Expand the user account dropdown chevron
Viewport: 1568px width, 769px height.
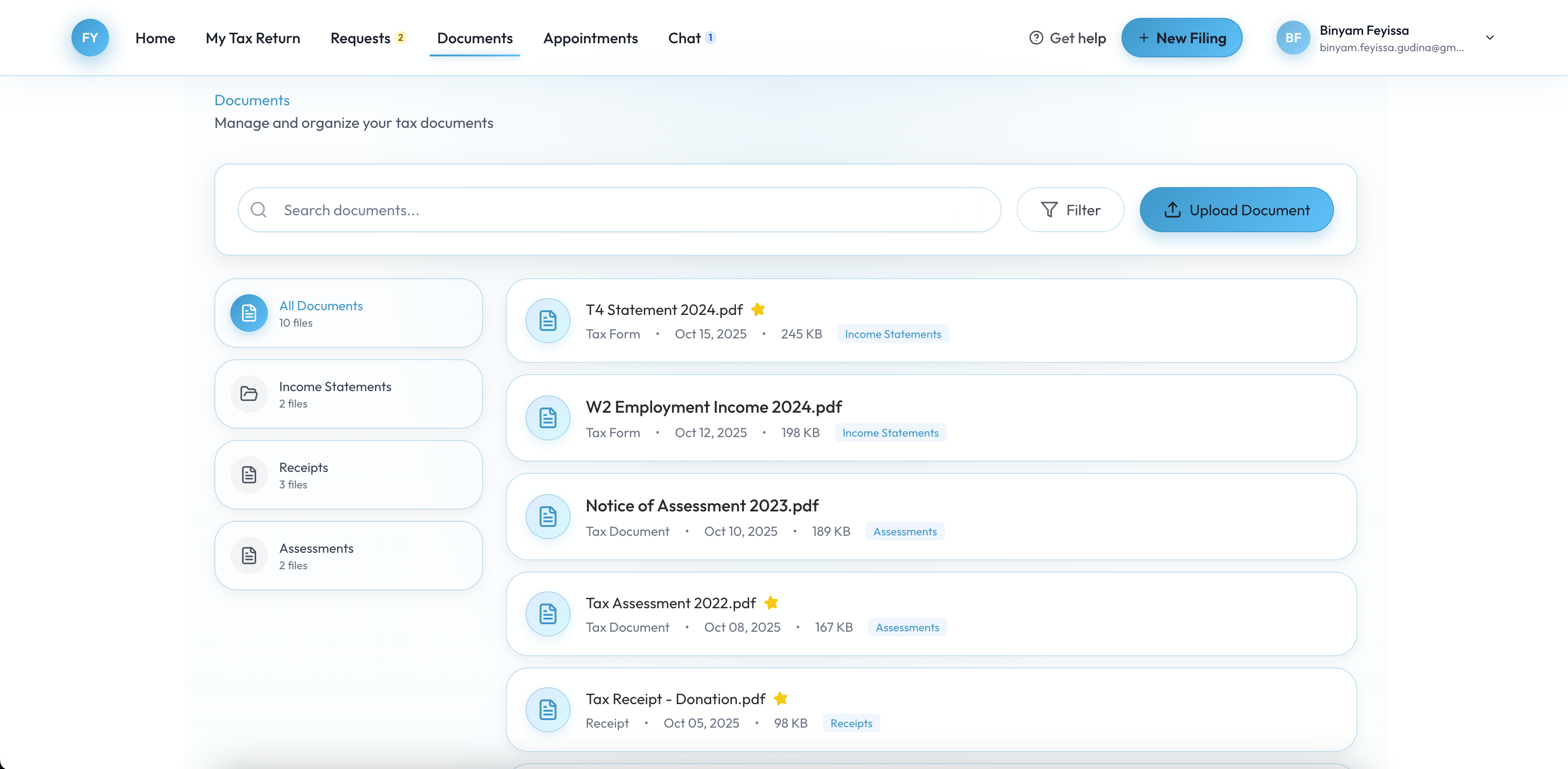[1490, 38]
